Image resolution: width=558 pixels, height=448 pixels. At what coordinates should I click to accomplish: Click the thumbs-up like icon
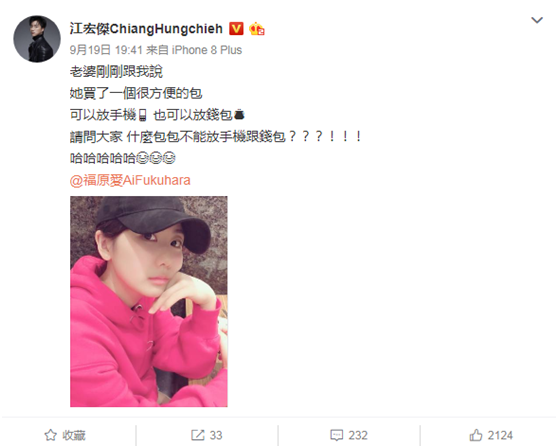pos(476,435)
